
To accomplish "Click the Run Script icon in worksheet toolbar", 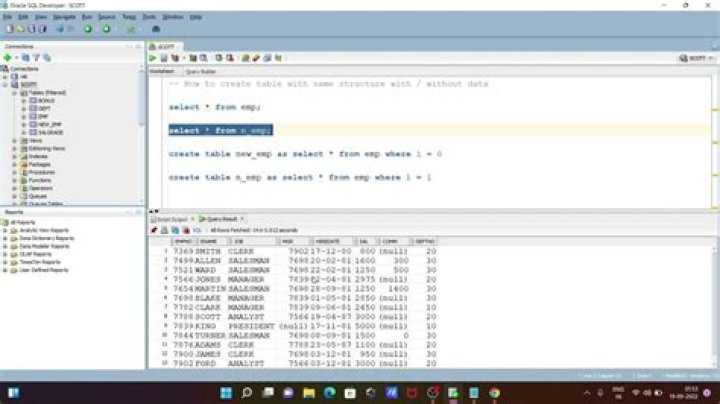I will click(x=163, y=58).
